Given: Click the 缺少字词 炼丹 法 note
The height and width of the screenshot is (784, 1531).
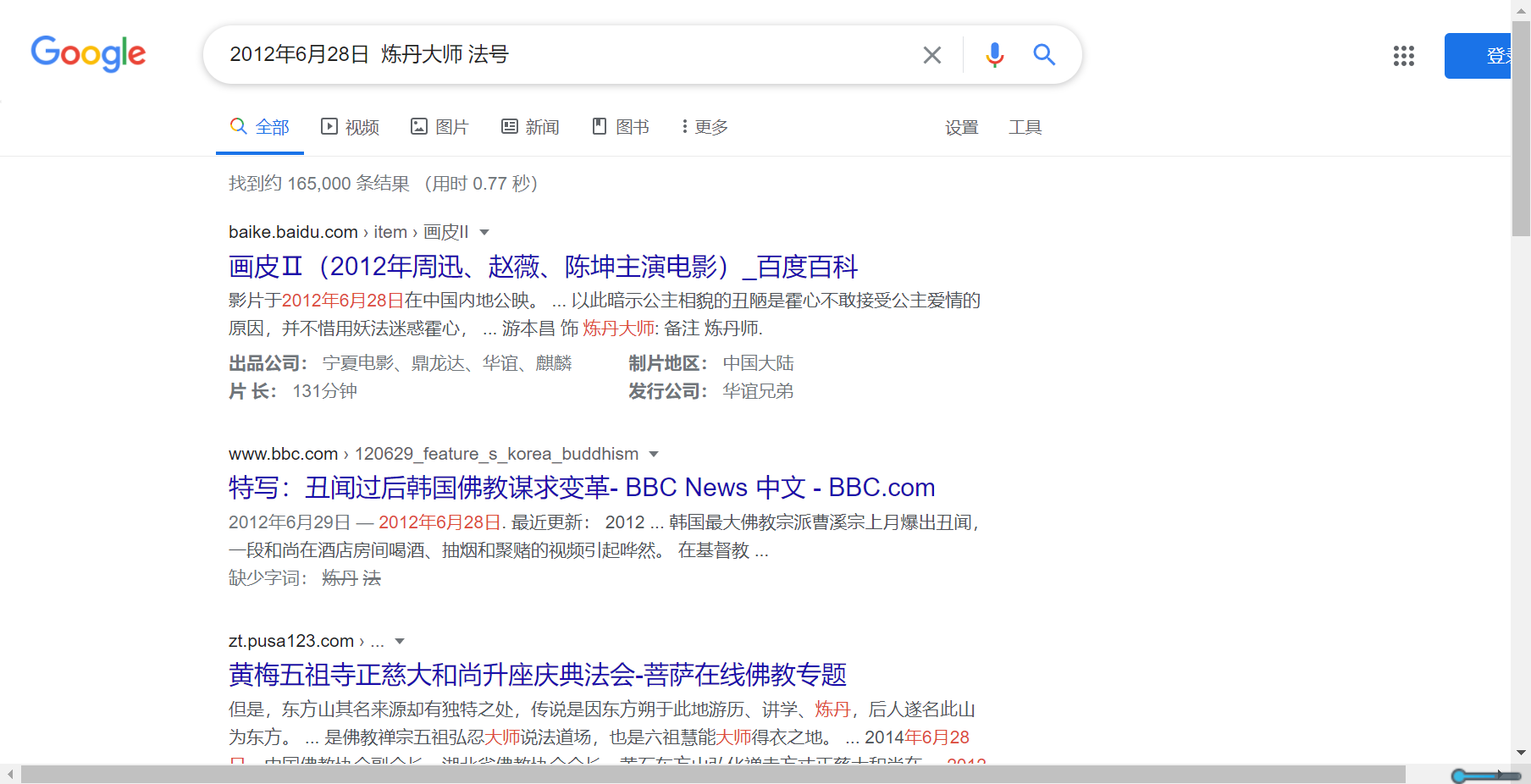Looking at the screenshot, I should click(x=305, y=578).
